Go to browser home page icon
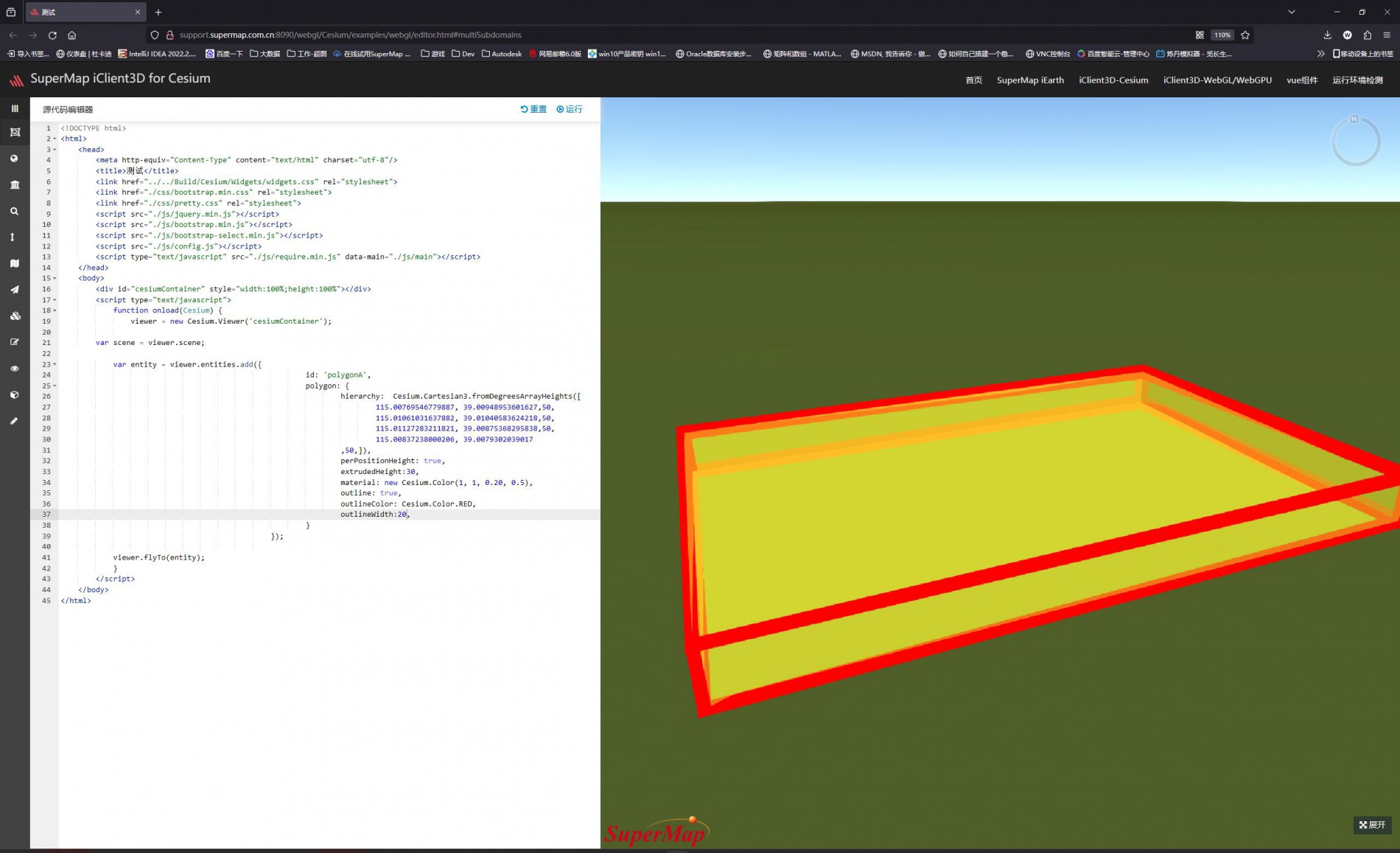1400x853 pixels. pyautogui.click(x=71, y=35)
